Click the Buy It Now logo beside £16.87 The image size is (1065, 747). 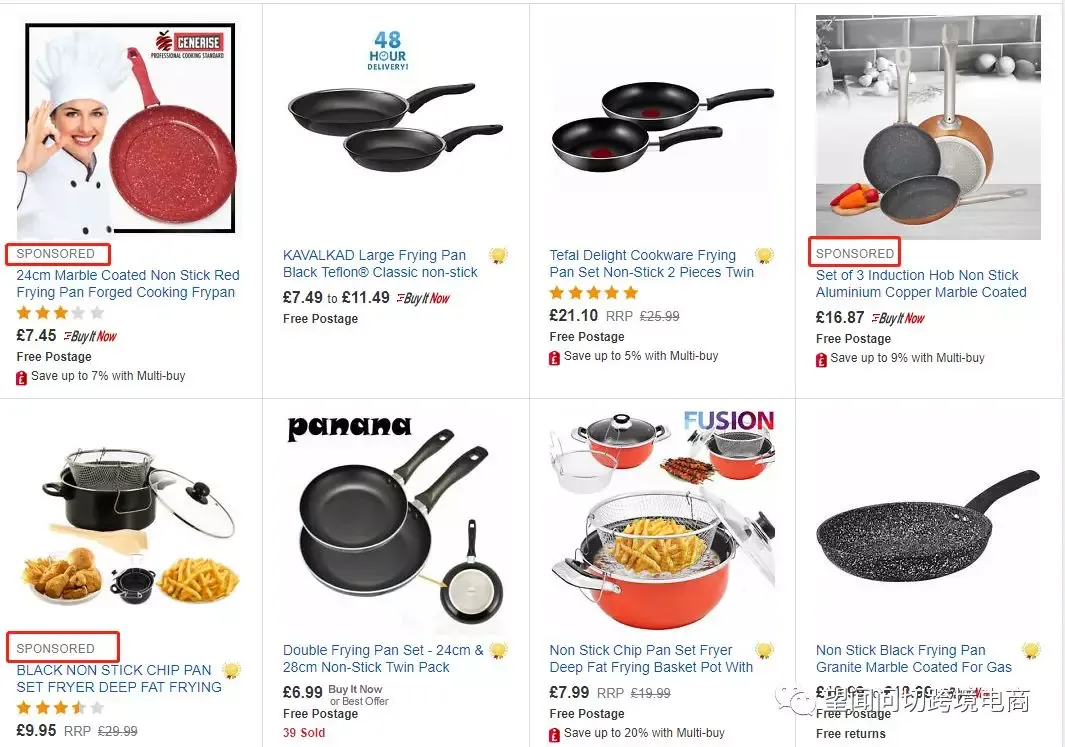(x=898, y=318)
